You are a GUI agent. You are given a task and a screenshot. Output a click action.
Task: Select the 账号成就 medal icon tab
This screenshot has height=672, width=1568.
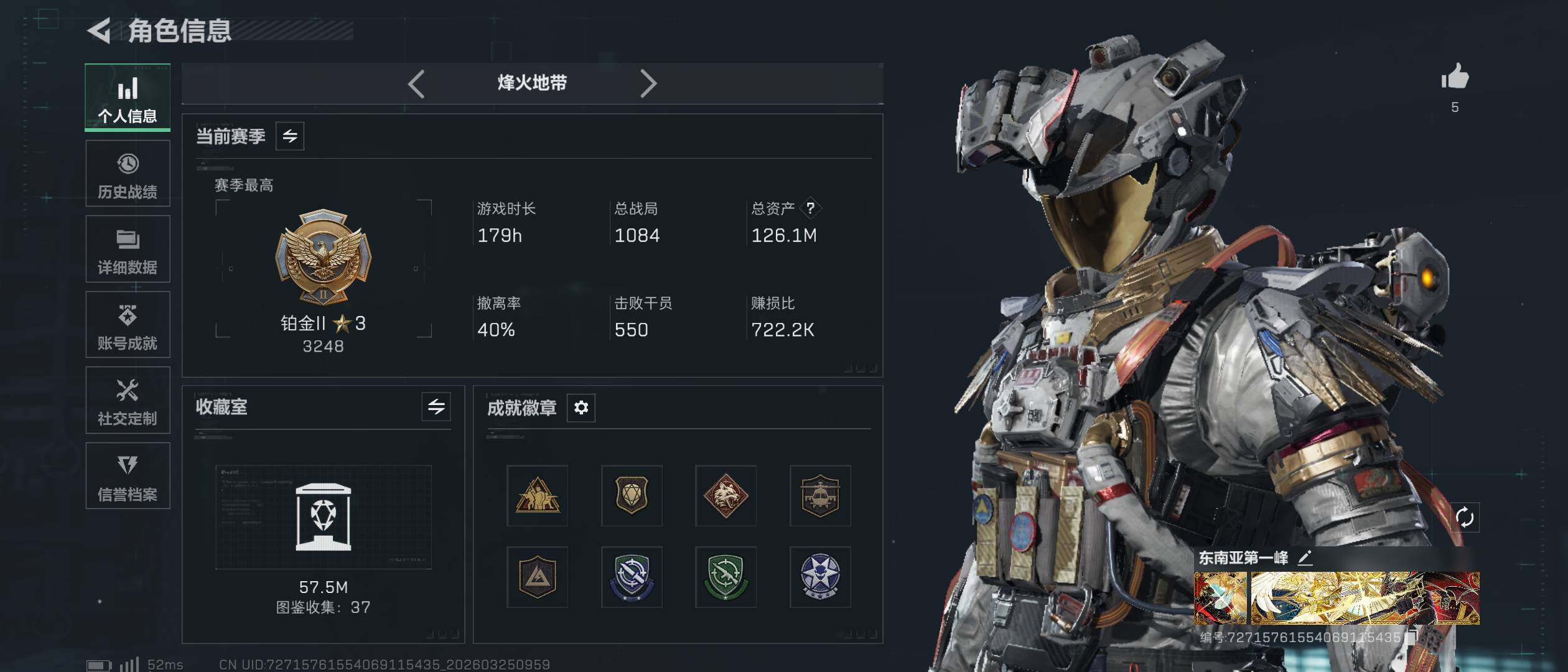click(128, 325)
